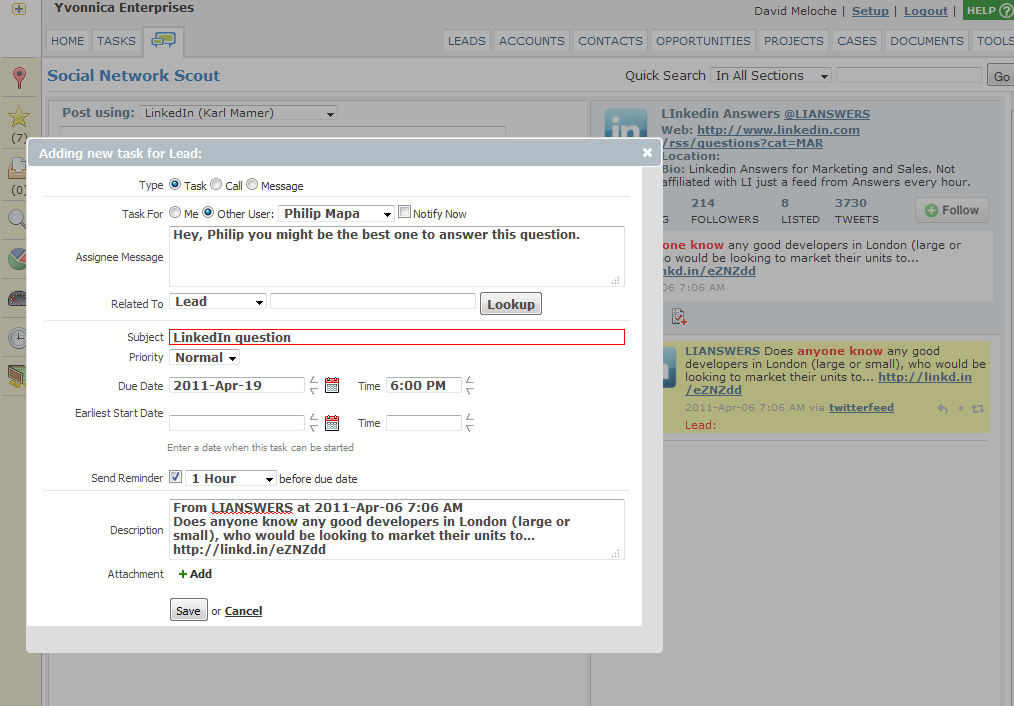Open the CONTACTS tab
1014x706 pixels.
point(610,41)
